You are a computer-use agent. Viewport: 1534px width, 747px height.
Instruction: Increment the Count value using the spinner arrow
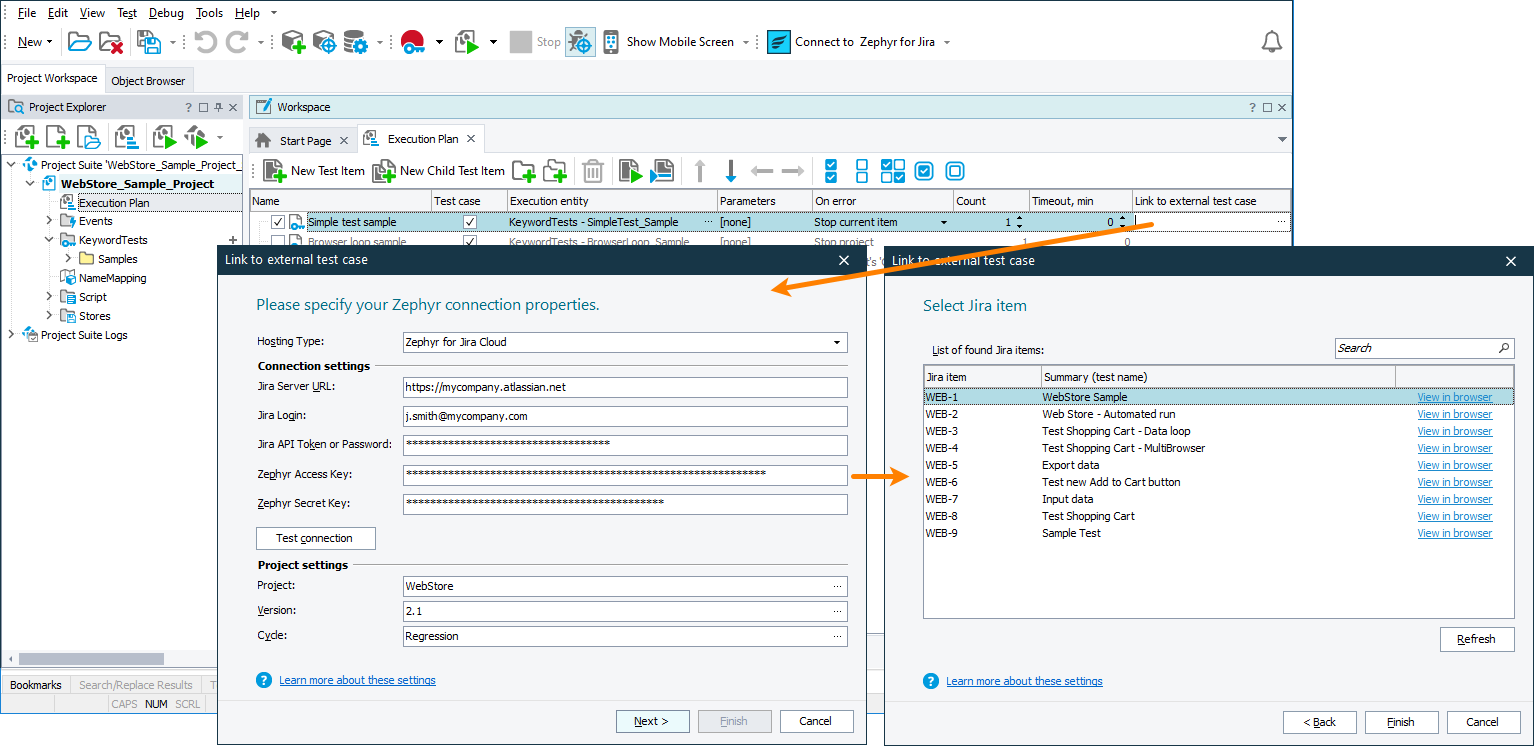pos(1022,217)
